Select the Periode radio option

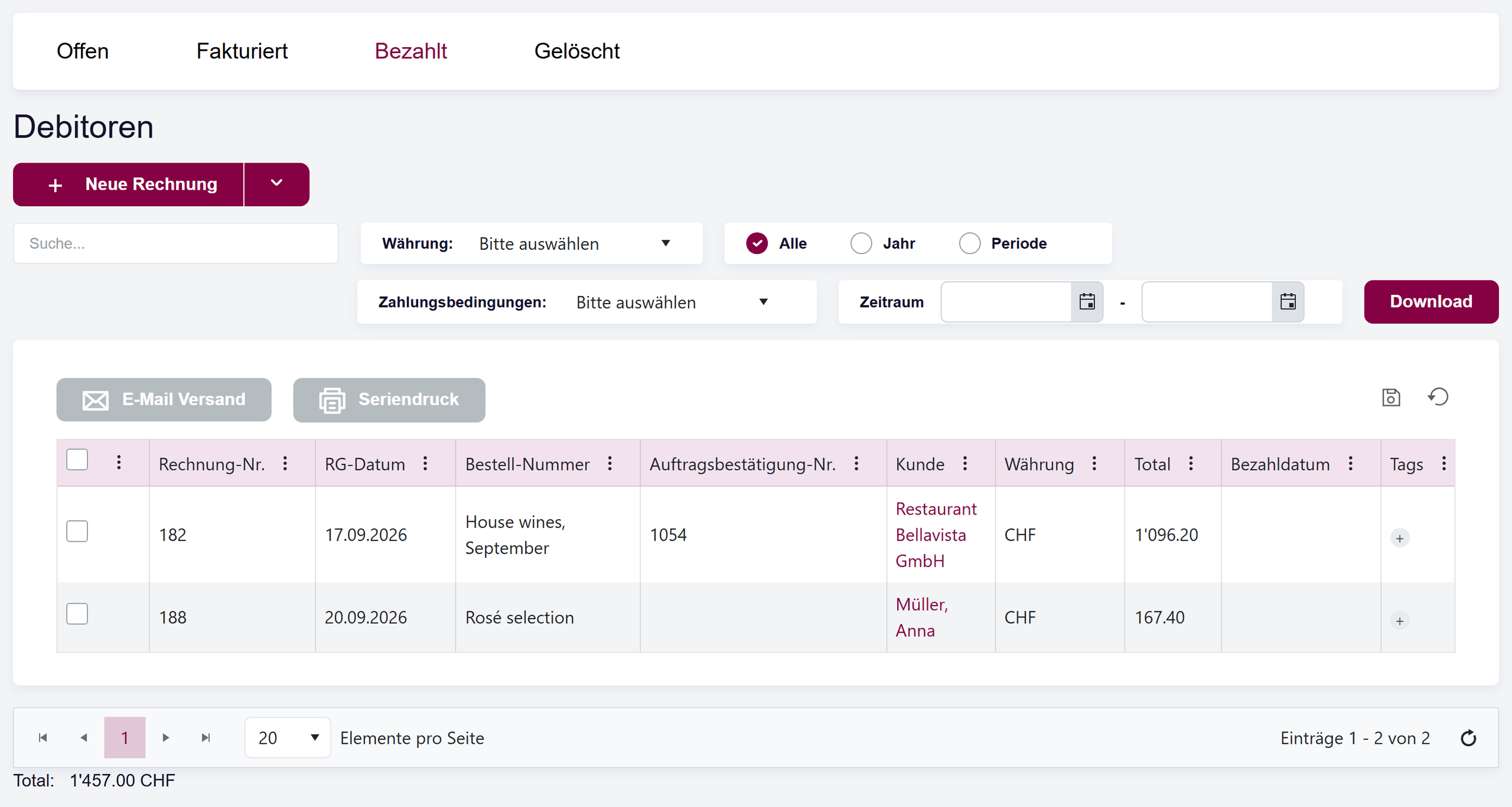(x=970, y=243)
